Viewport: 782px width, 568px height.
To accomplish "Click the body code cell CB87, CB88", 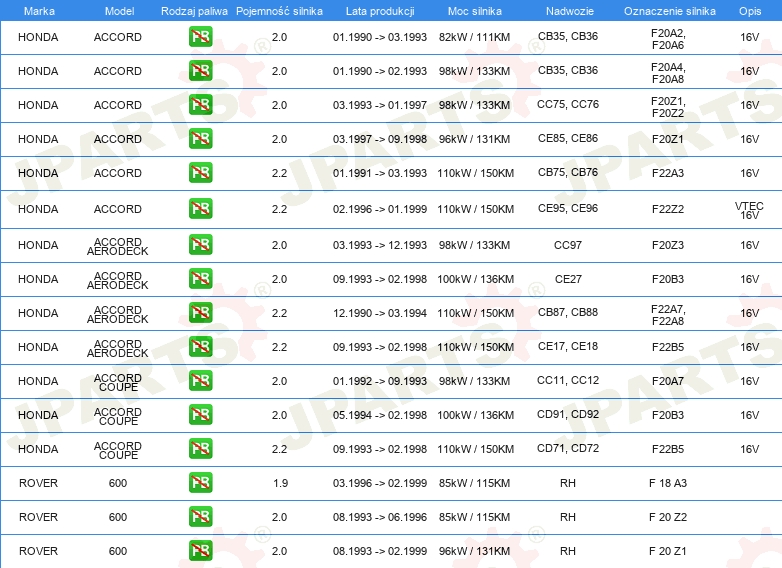I will point(568,312).
